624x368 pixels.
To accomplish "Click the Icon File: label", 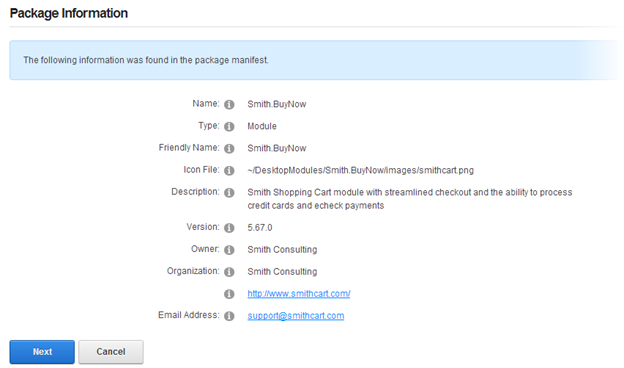I will (201, 169).
